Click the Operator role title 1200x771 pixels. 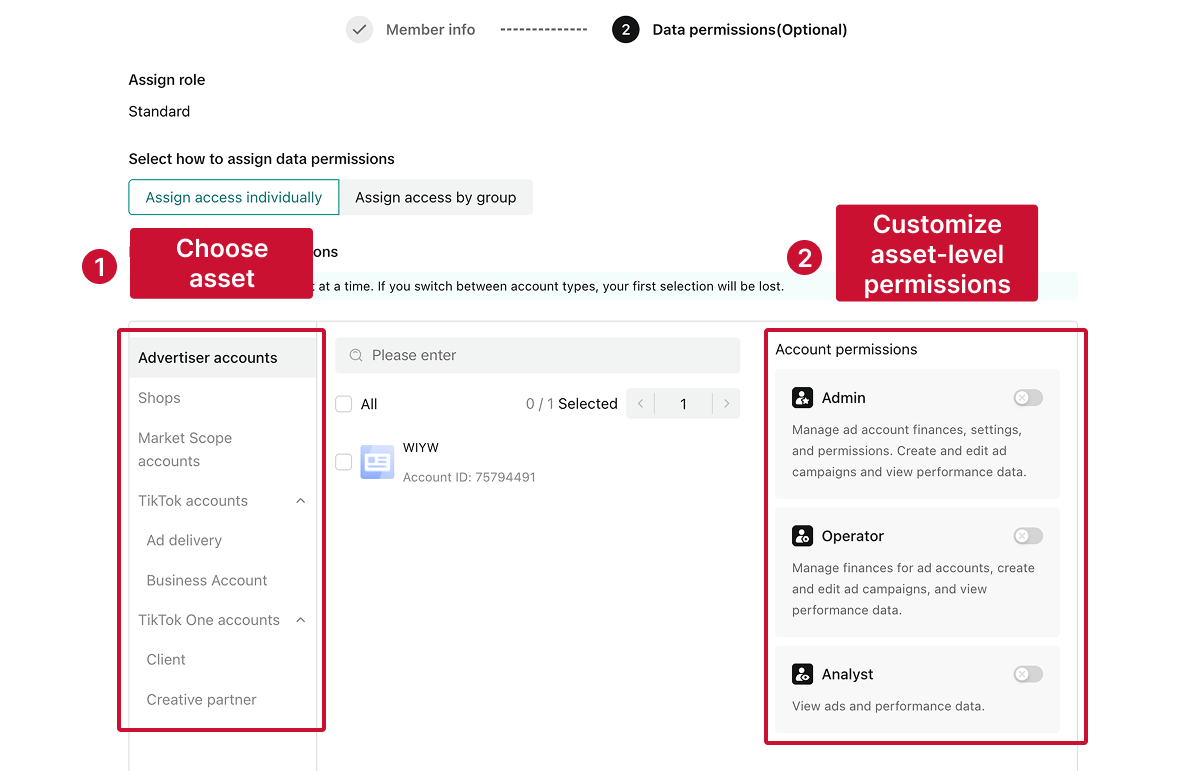point(853,536)
